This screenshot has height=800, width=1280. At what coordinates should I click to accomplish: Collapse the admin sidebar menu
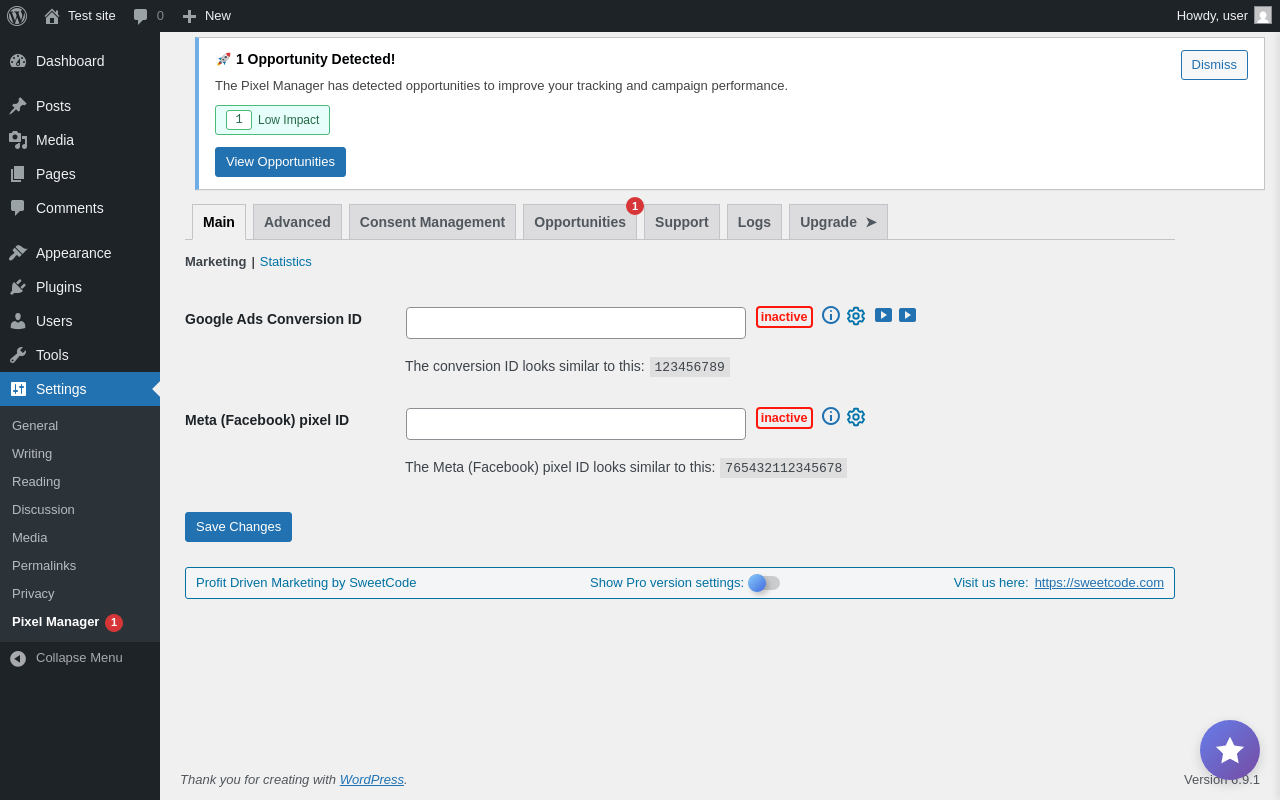click(66, 658)
